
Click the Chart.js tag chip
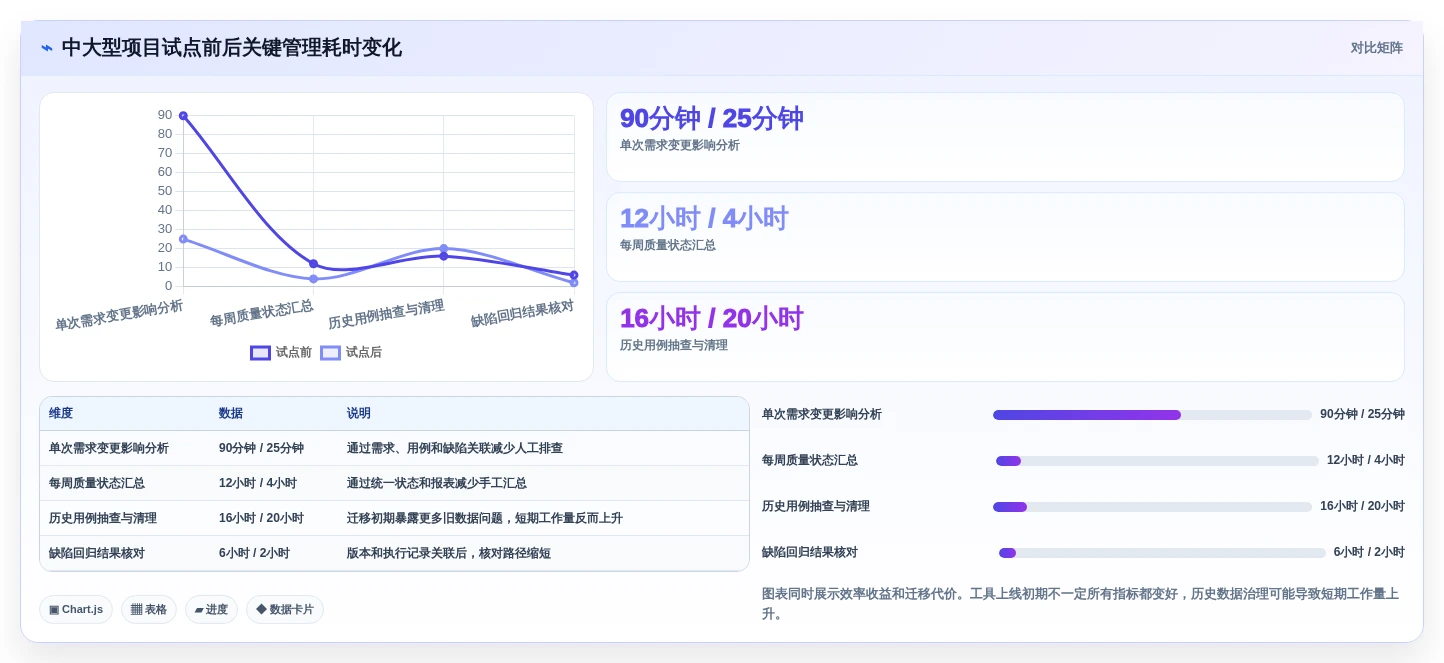[x=76, y=609]
